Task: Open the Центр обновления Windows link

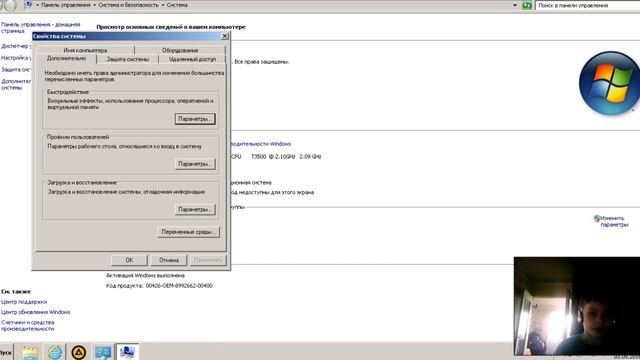Action: point(36,312)
